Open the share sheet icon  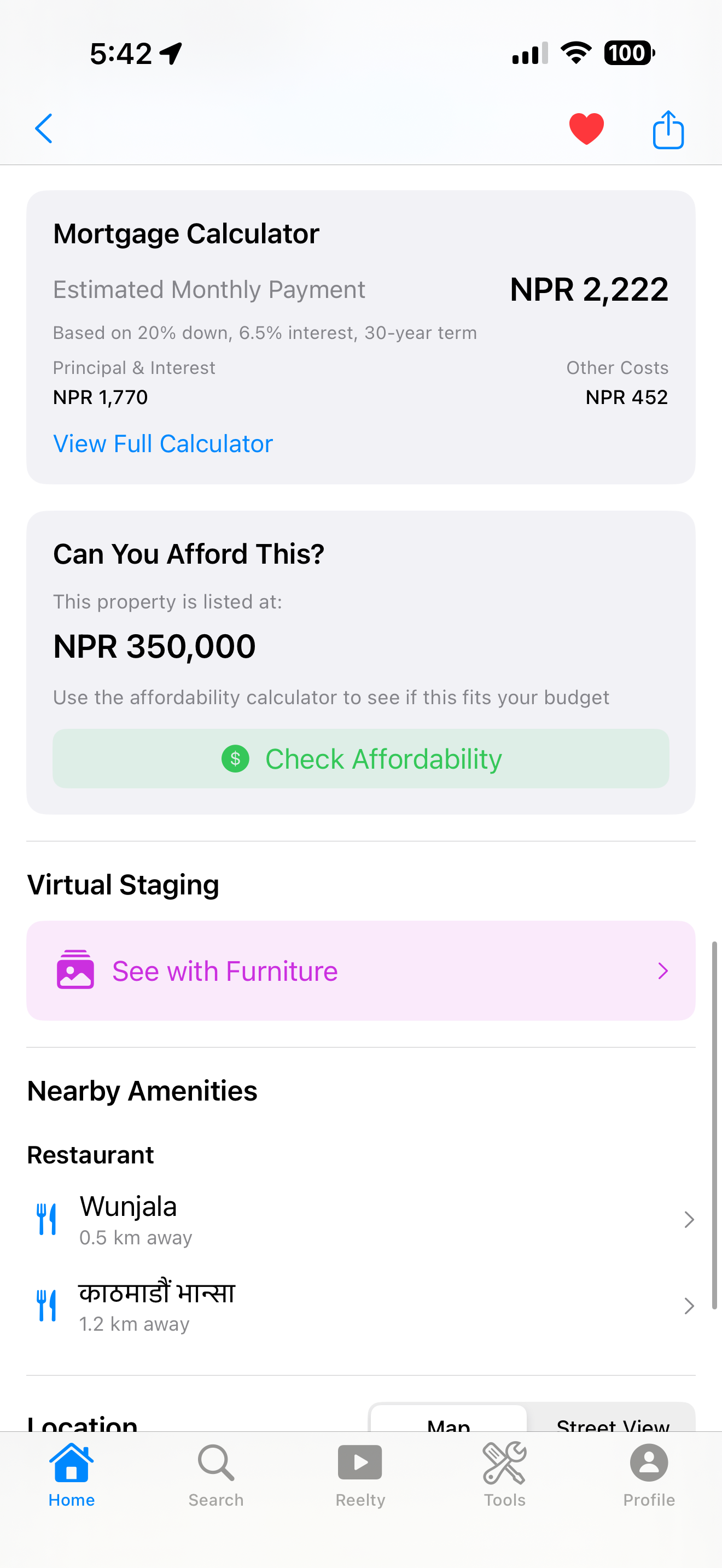(668, 129)
